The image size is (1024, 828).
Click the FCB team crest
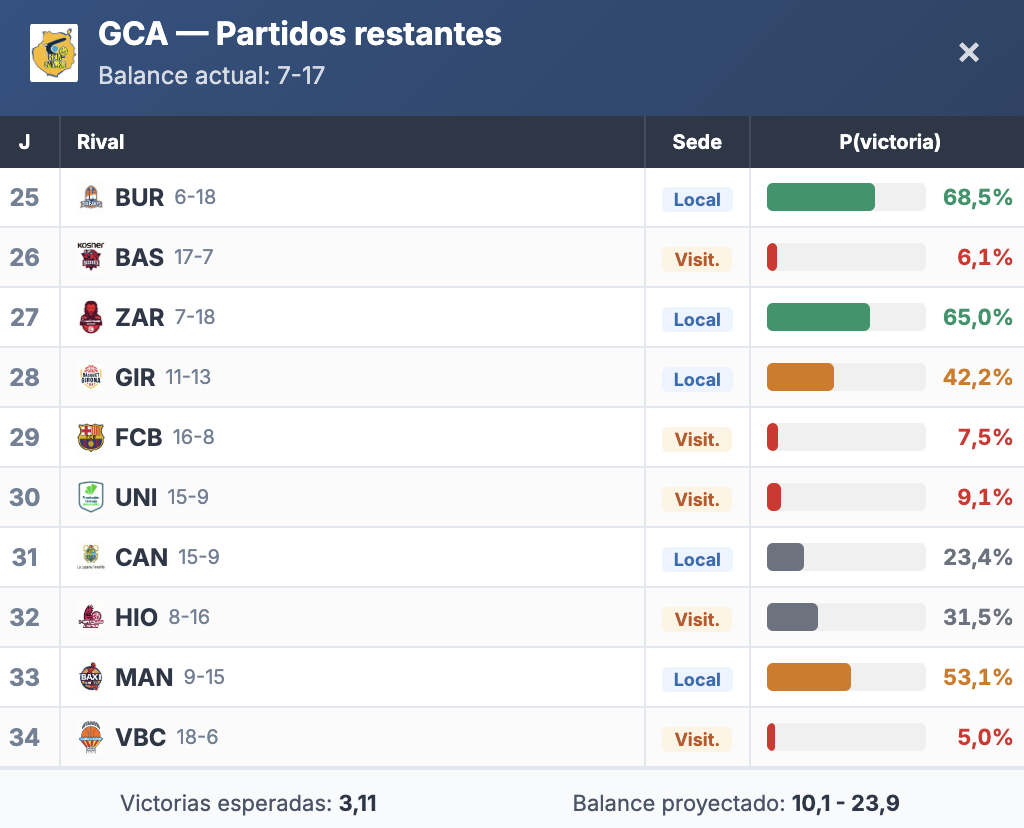pyautogui.click(x=91, y=438)
